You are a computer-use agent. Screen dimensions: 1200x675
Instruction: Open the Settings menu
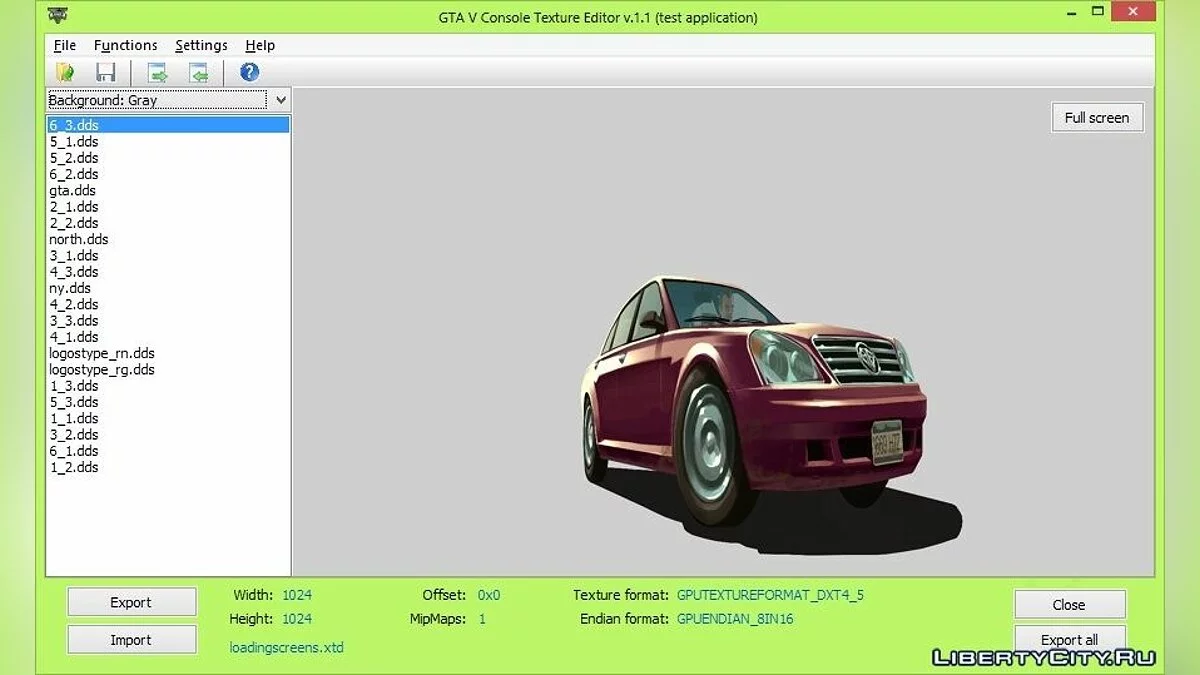pos(201,45)
